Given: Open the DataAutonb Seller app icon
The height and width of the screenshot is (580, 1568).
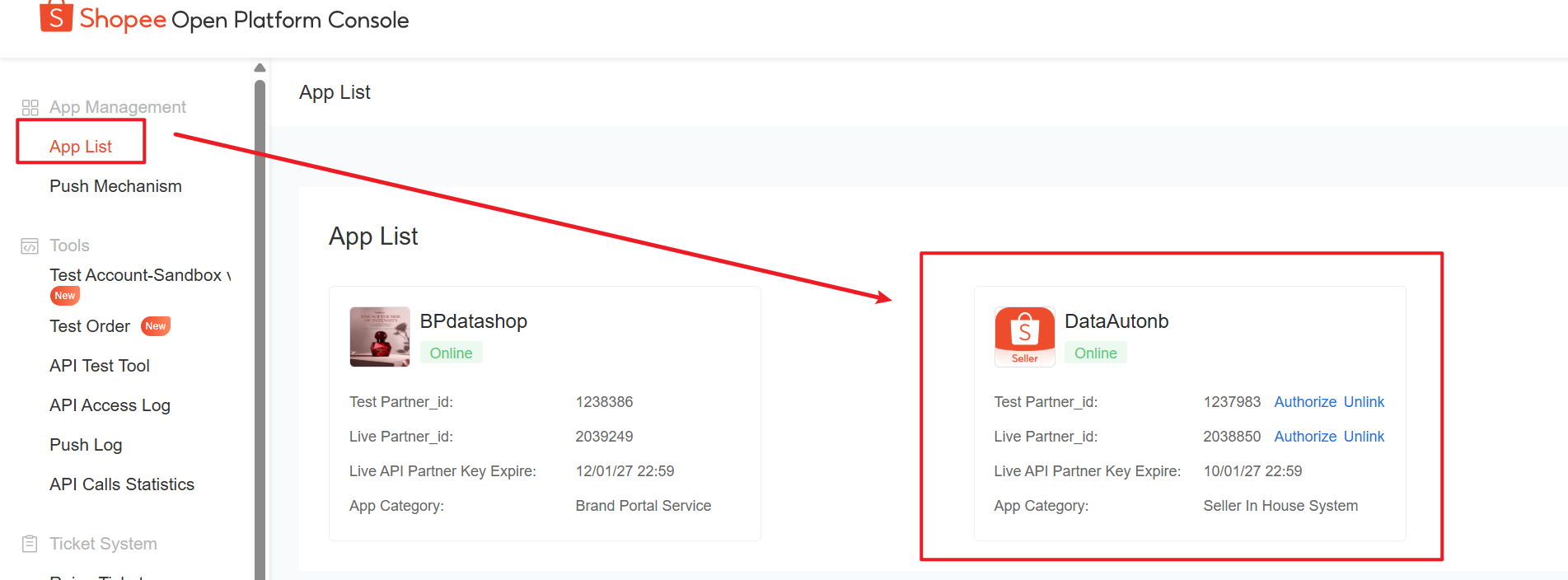Looking at the screenshot, I should point(1024,336).
